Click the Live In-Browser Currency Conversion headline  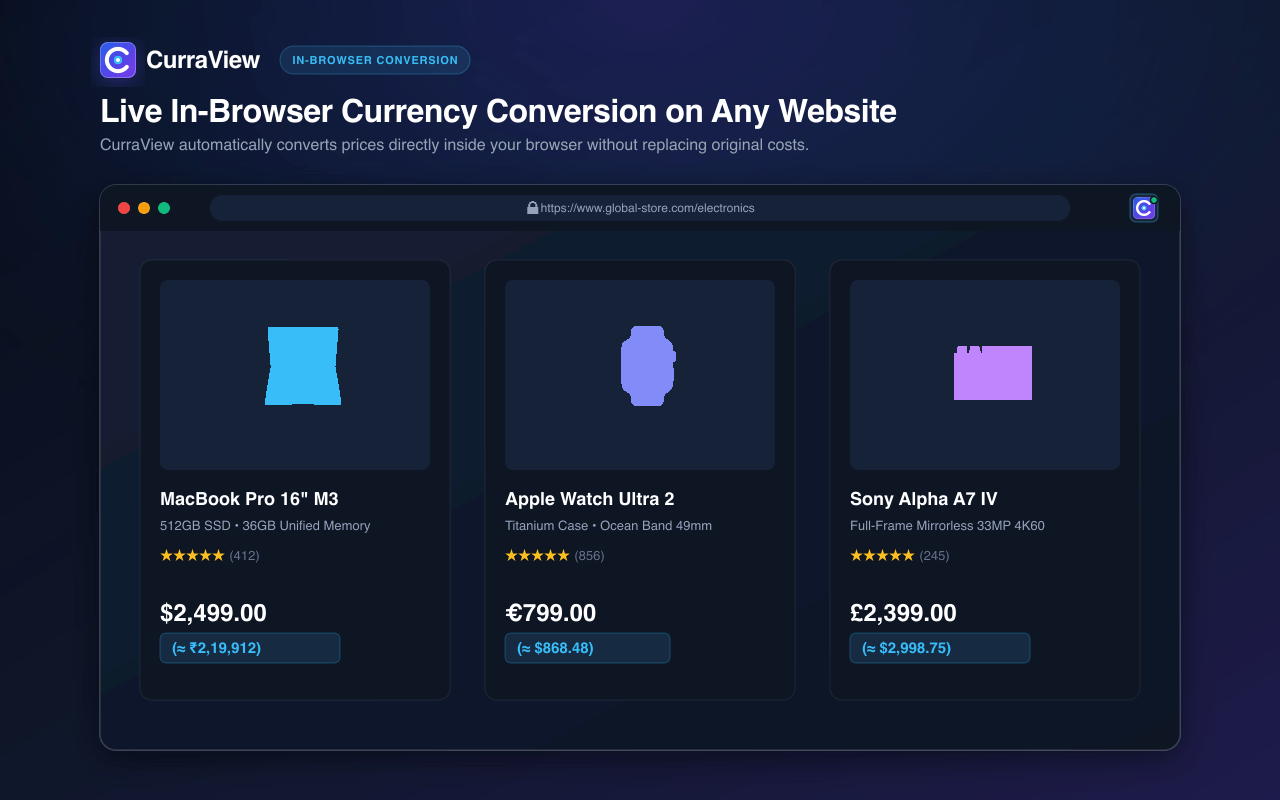tap(498, 111)
